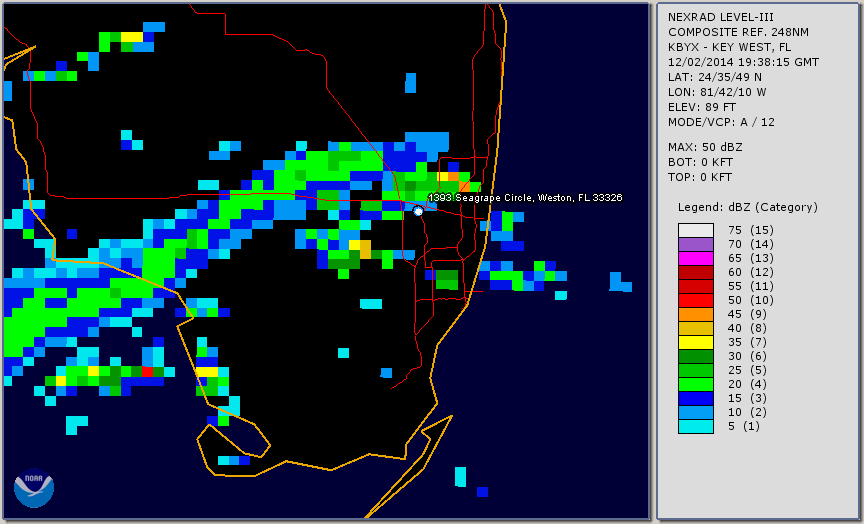This screenshot has width=864, height=524.
Task: Select the 70 dBZ purple legend swatch
Action: [695, 244]
